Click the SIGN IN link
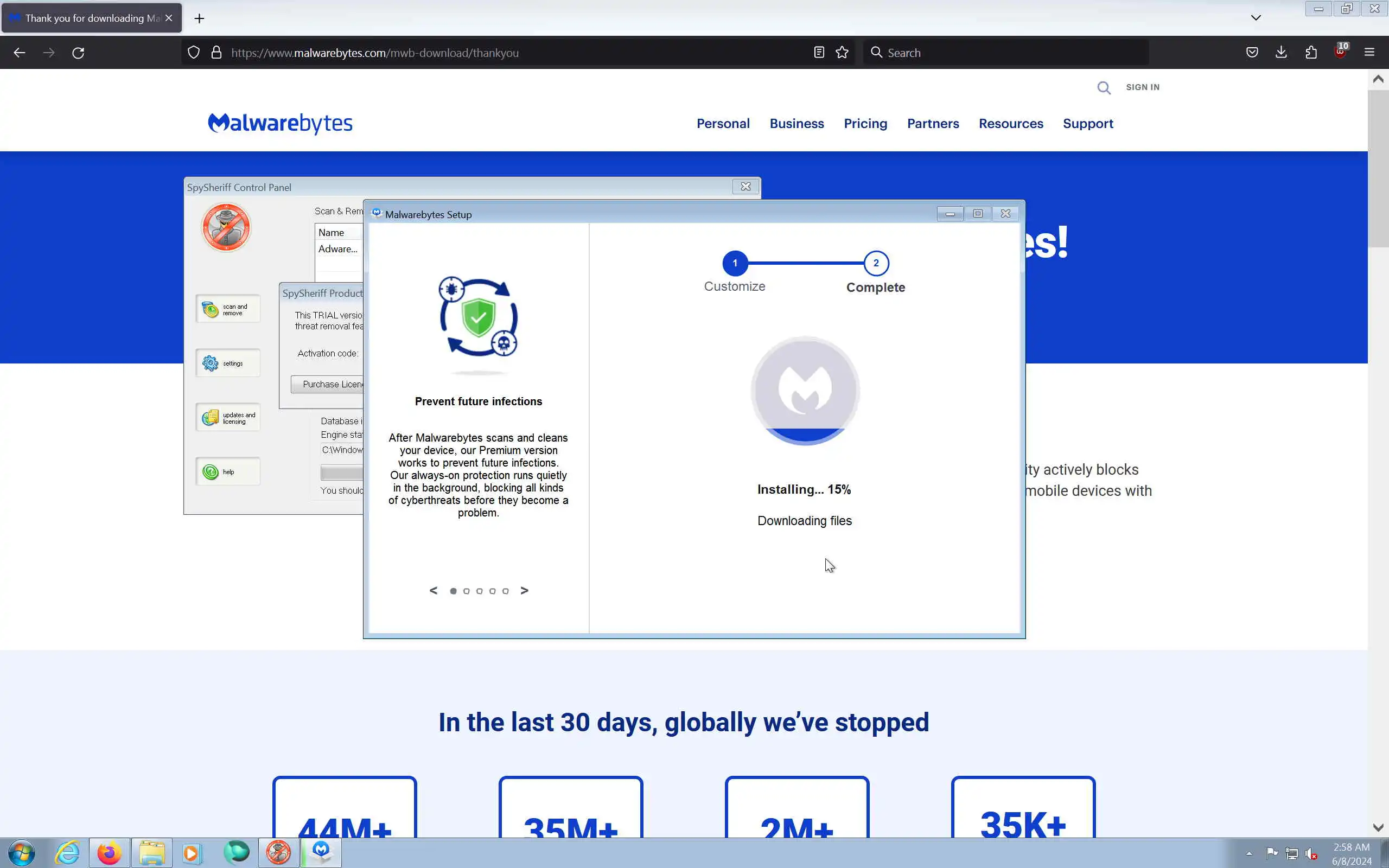Screen dimensions: 1389x868 [1142, 87]
